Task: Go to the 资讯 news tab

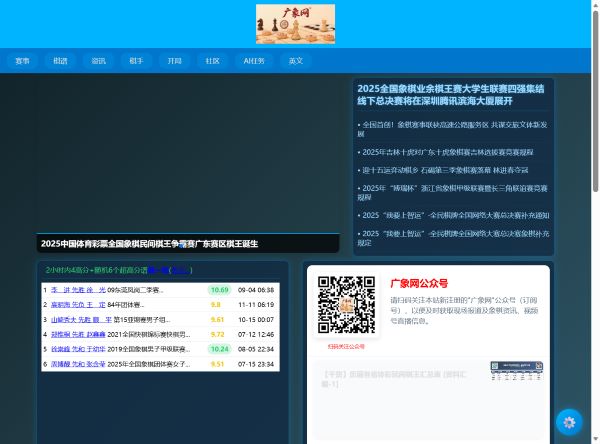Action: tap(98, 61)
